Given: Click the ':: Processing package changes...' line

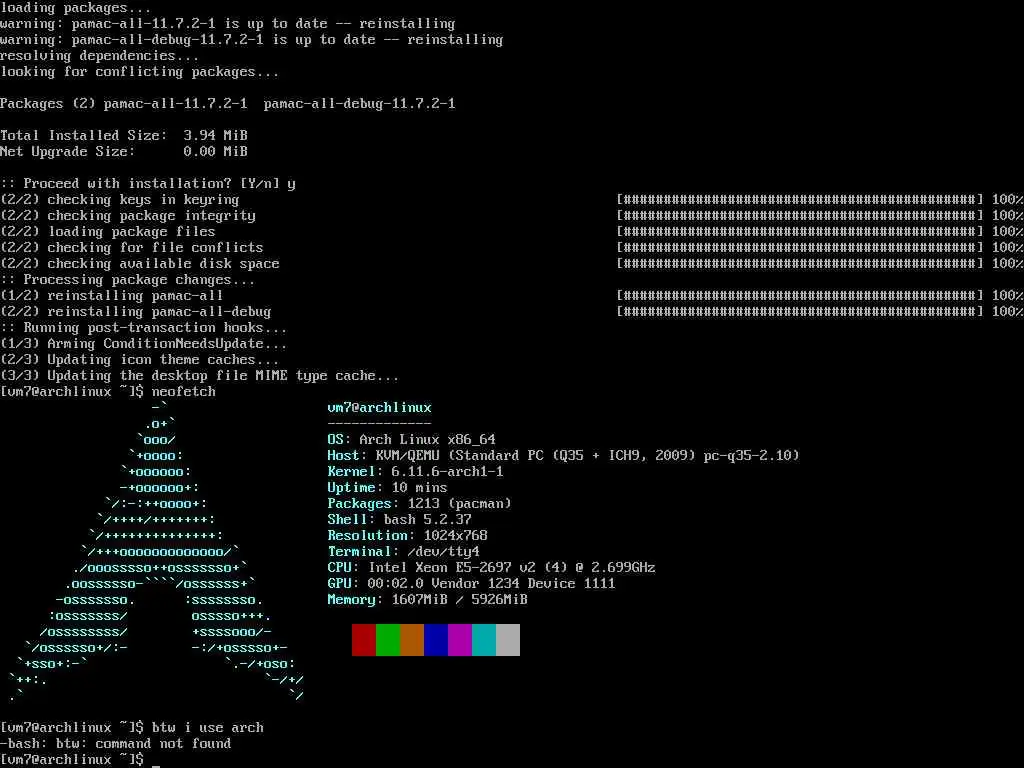Looking at the screenshot, I should 128,280.
